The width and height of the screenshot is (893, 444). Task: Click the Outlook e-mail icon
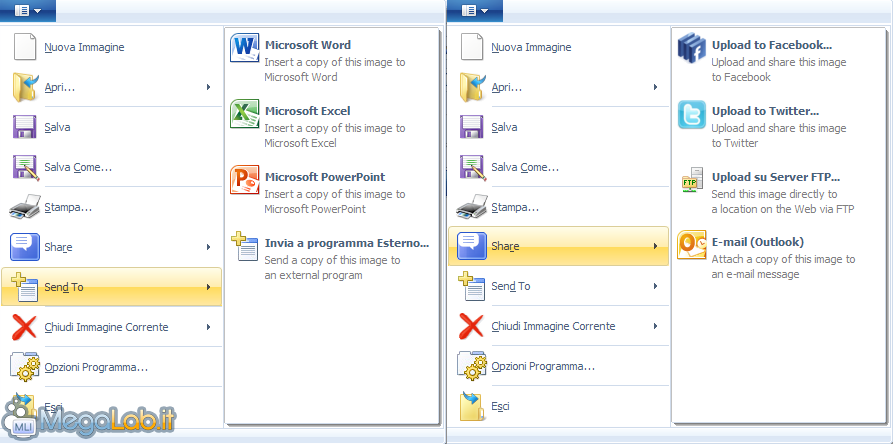coord(692,245)
